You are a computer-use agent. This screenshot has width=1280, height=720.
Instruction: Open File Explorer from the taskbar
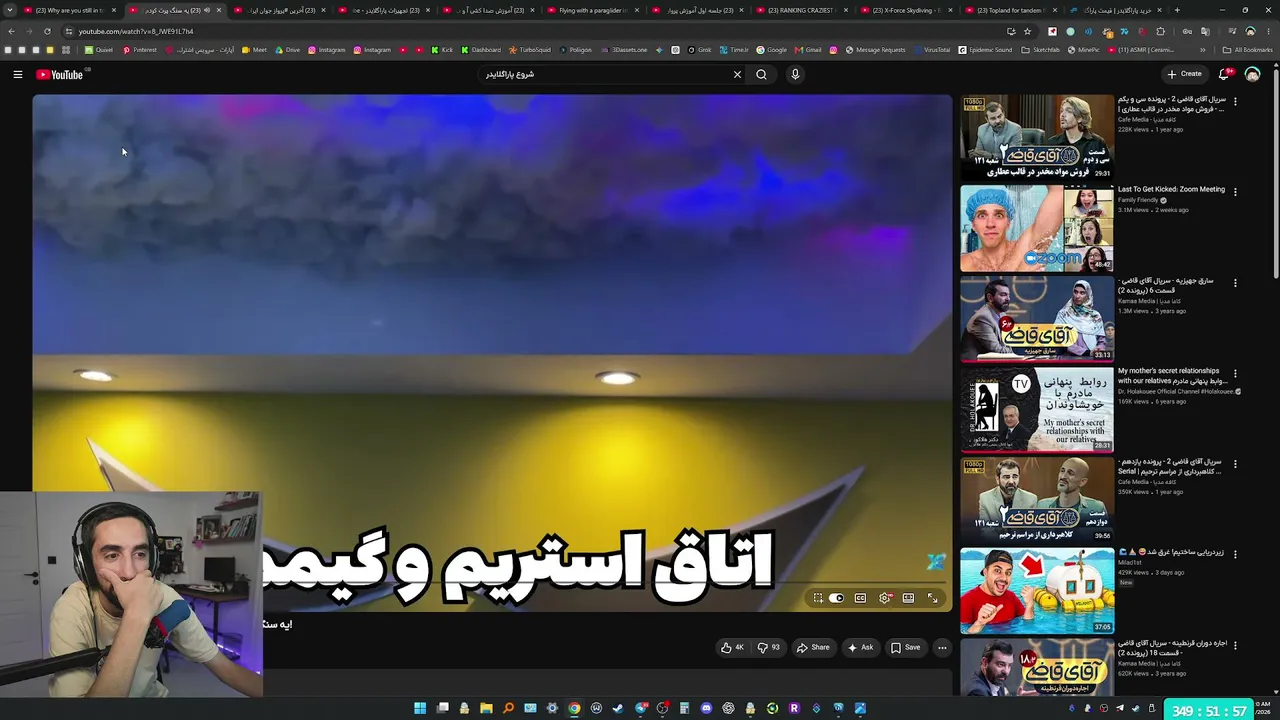click(x=486, y=708)
